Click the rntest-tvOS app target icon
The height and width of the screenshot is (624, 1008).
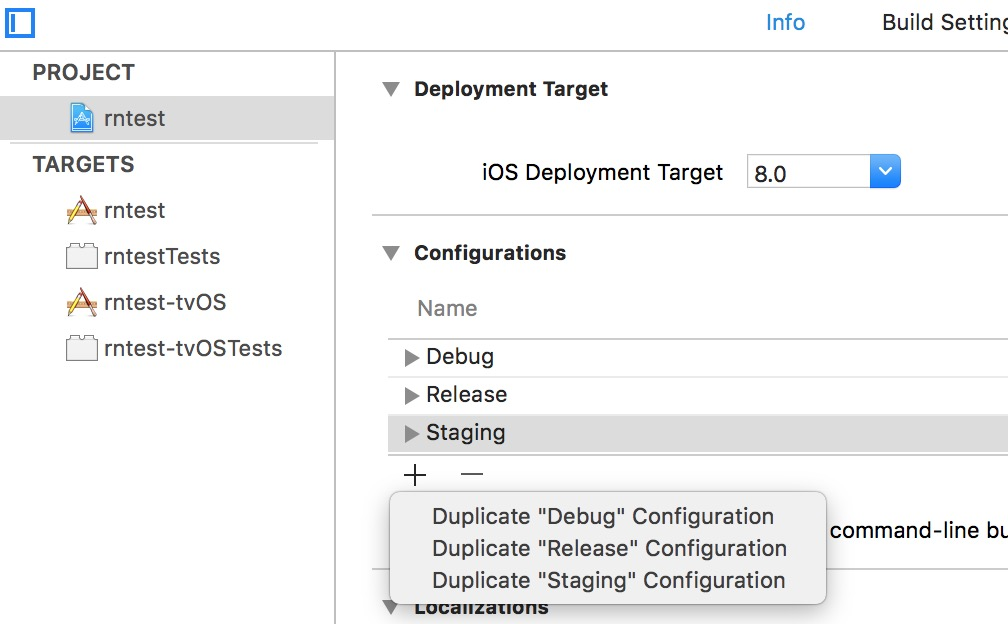(81, 303)
